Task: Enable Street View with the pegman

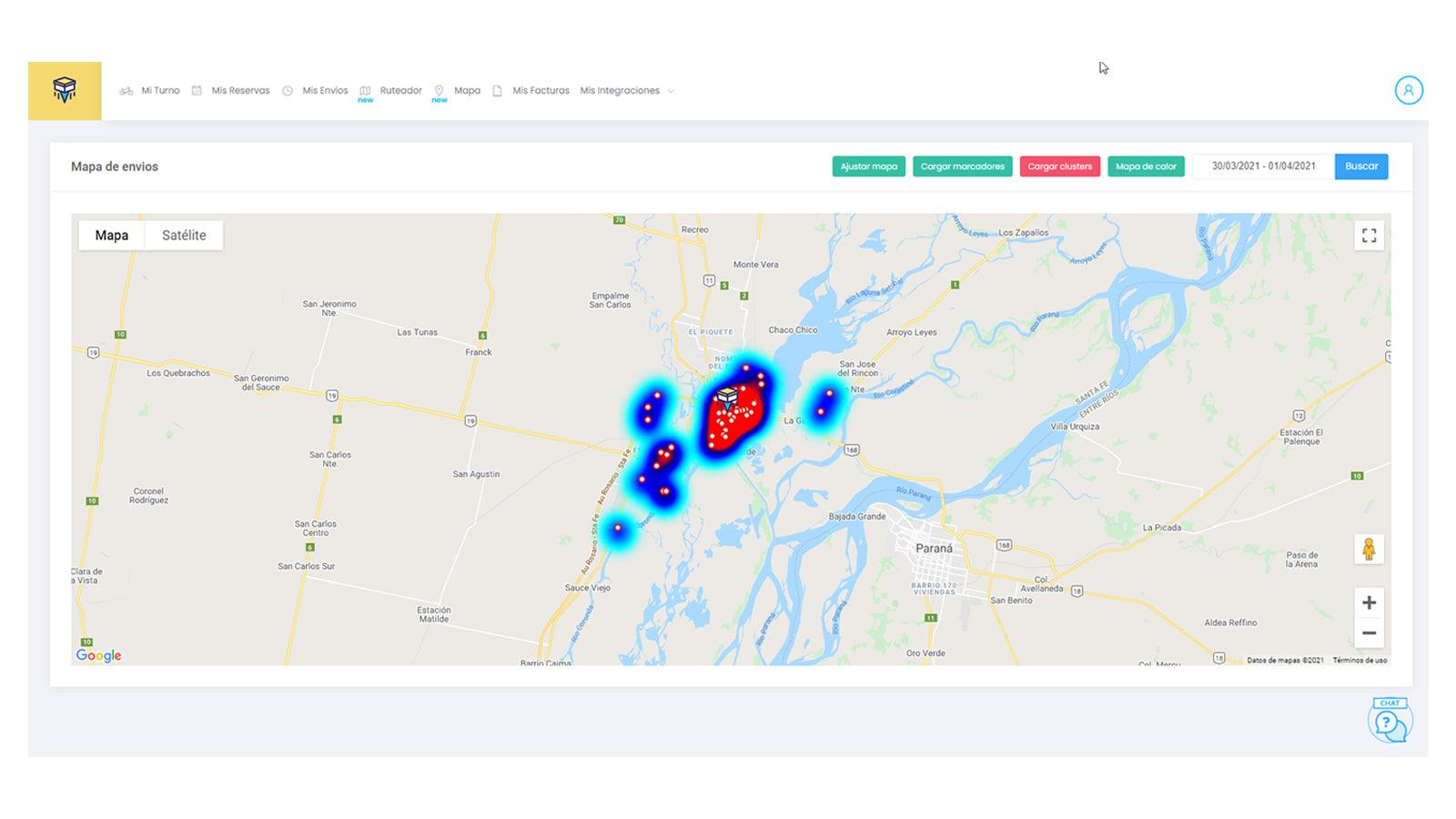Action: (x=1369, y=548)
